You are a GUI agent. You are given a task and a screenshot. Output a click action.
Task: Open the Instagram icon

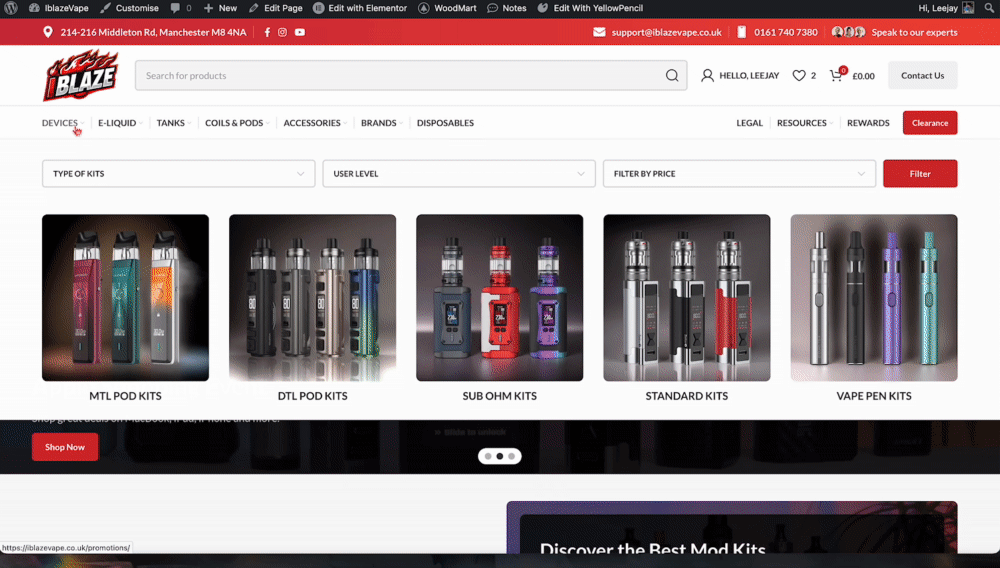[x=283, y=32]
